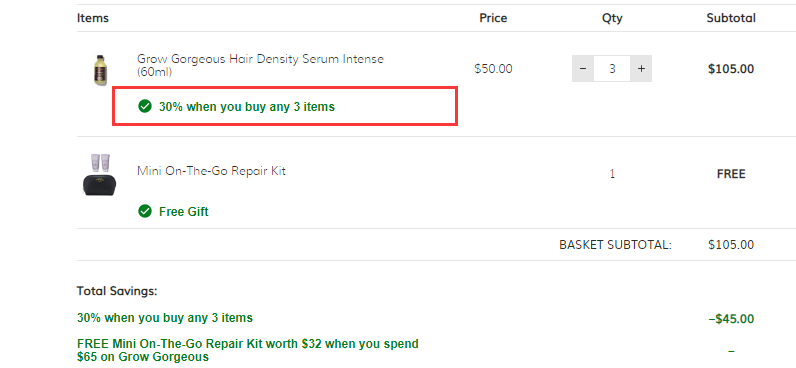Click the Qty column header
Viewport: 796px width, 368px height.
click(612, 18)
